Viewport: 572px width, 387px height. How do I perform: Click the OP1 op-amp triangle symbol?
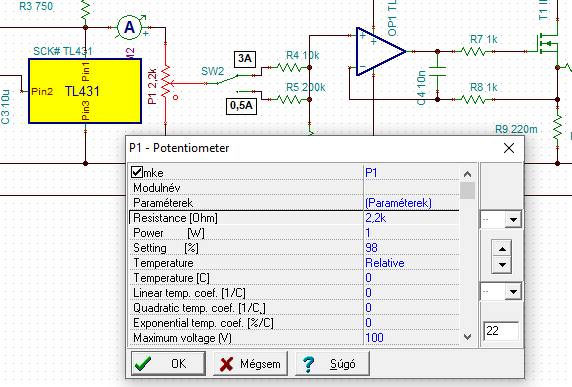click(380, 51)
